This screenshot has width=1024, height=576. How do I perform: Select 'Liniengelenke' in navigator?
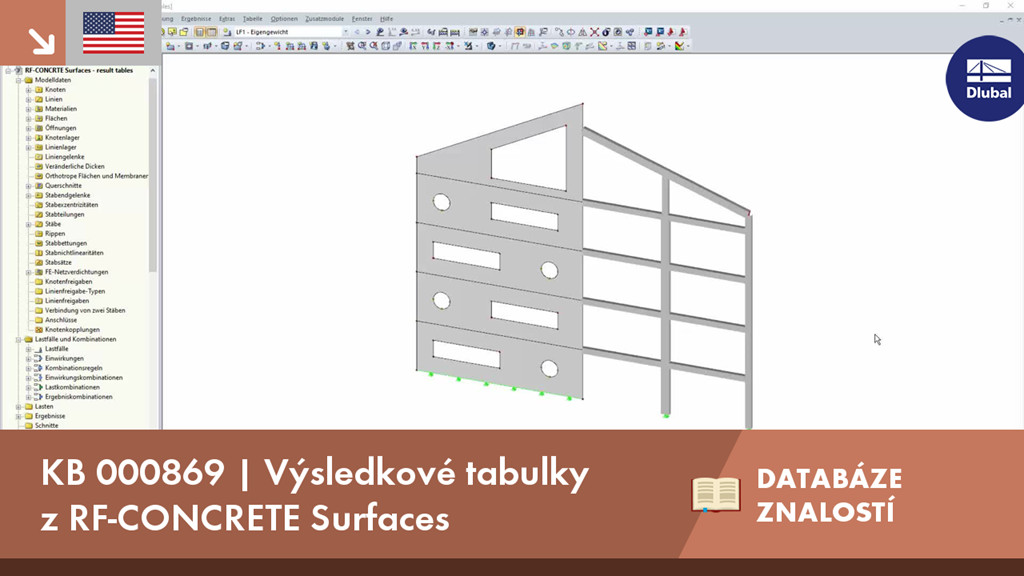(65, 157)
